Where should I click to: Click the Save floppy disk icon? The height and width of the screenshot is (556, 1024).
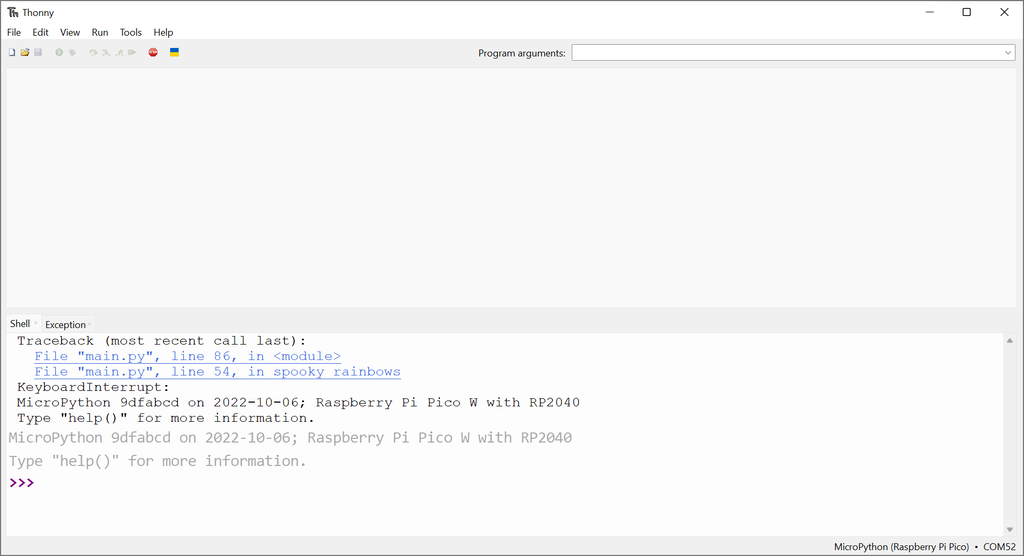pyautogui.click(x=38, y=52)
